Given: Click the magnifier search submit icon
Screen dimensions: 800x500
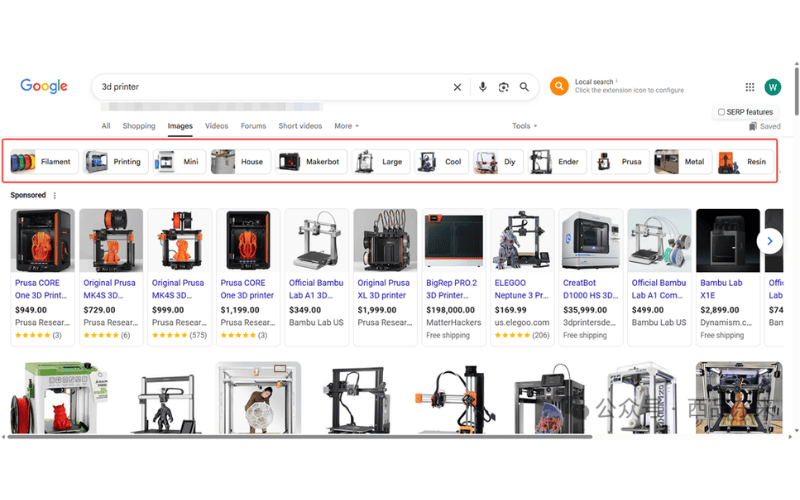Looking at the screenshot, I should (x=524, y=87).
